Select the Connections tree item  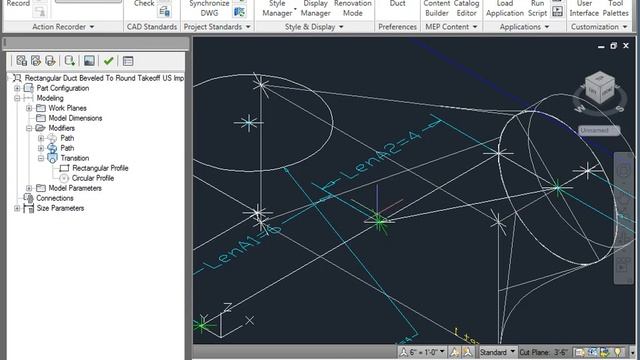click(55, 198)
